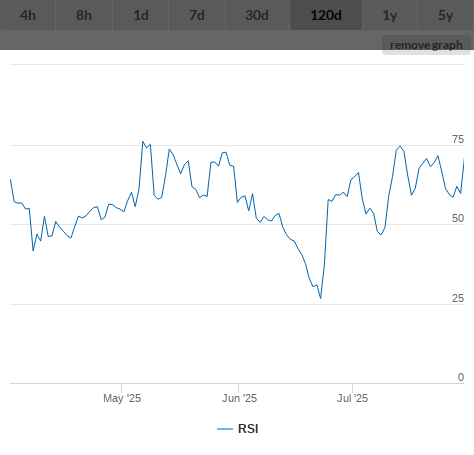Click the 25 y-axis label
Viewport: 474px width, 455px height.
[458, 298]
